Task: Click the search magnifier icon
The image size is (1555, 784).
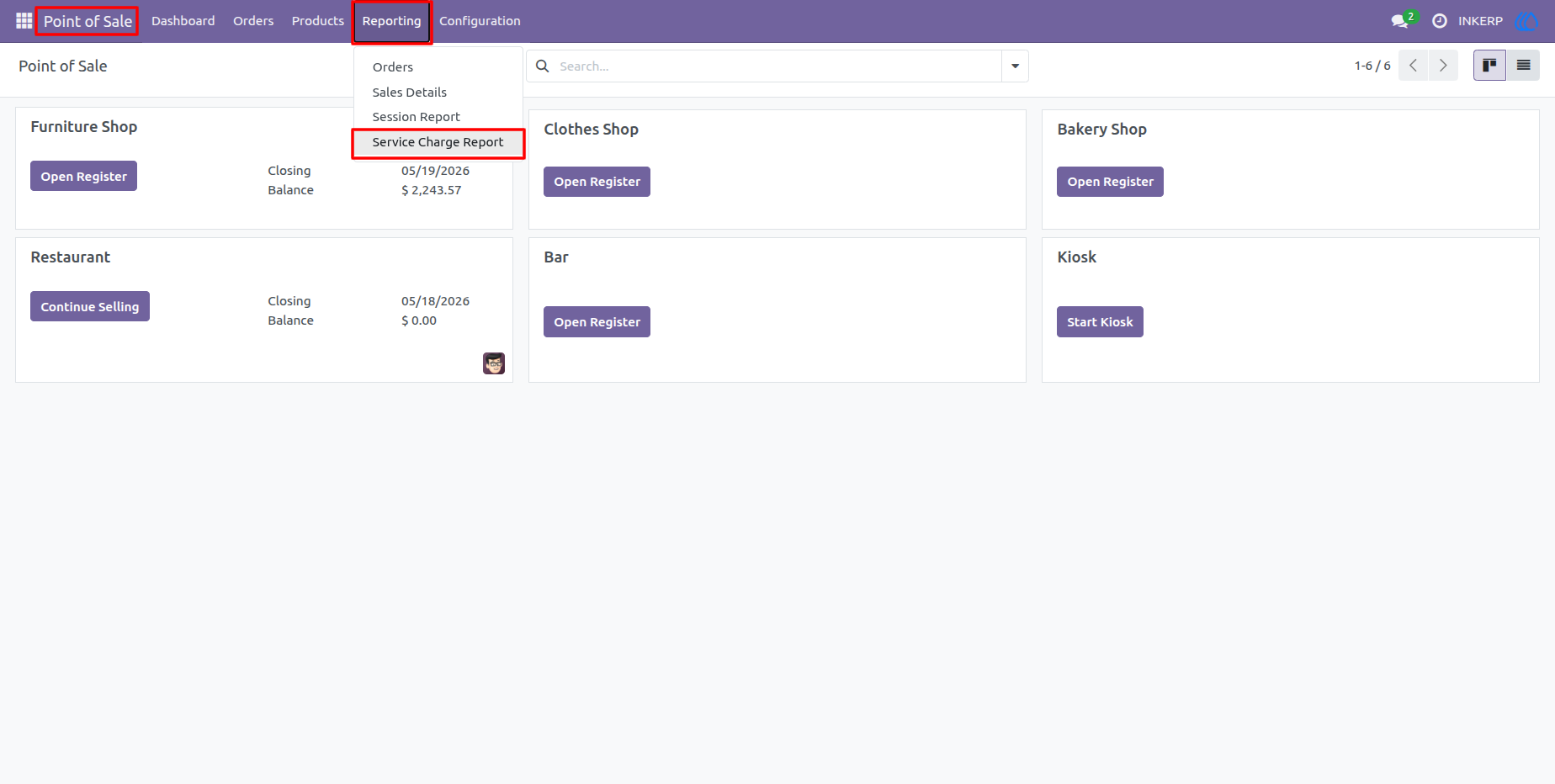Action: (543, 66)
